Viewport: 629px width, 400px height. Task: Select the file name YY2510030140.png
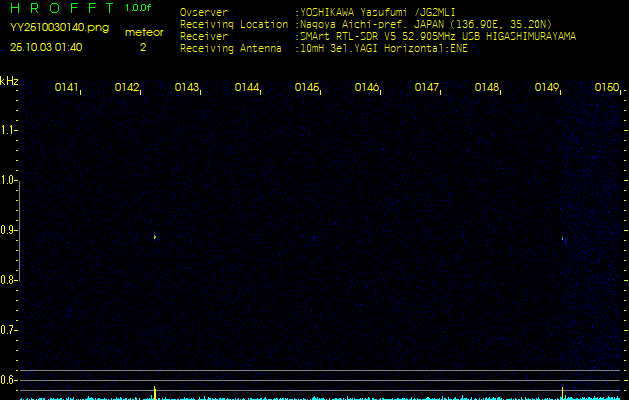(x=59, y=27)
